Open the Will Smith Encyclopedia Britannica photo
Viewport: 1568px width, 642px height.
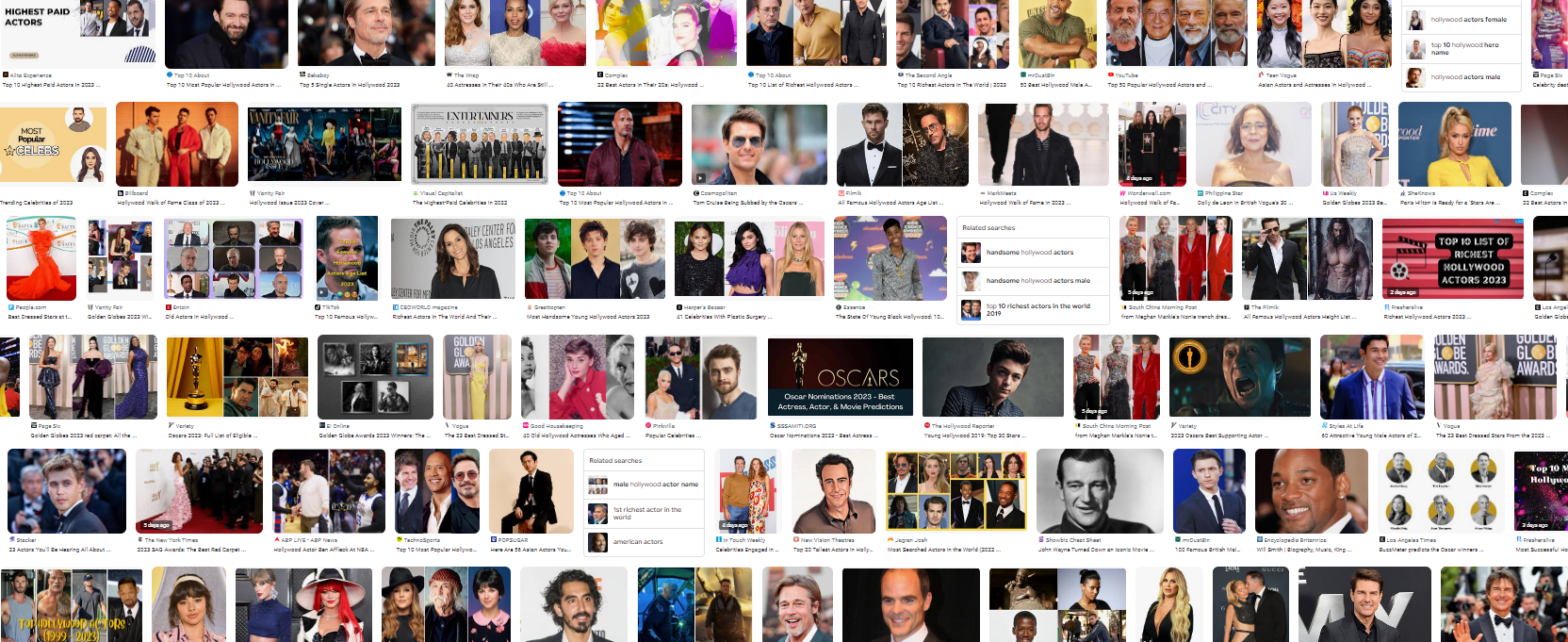(x=1311, y=490)
